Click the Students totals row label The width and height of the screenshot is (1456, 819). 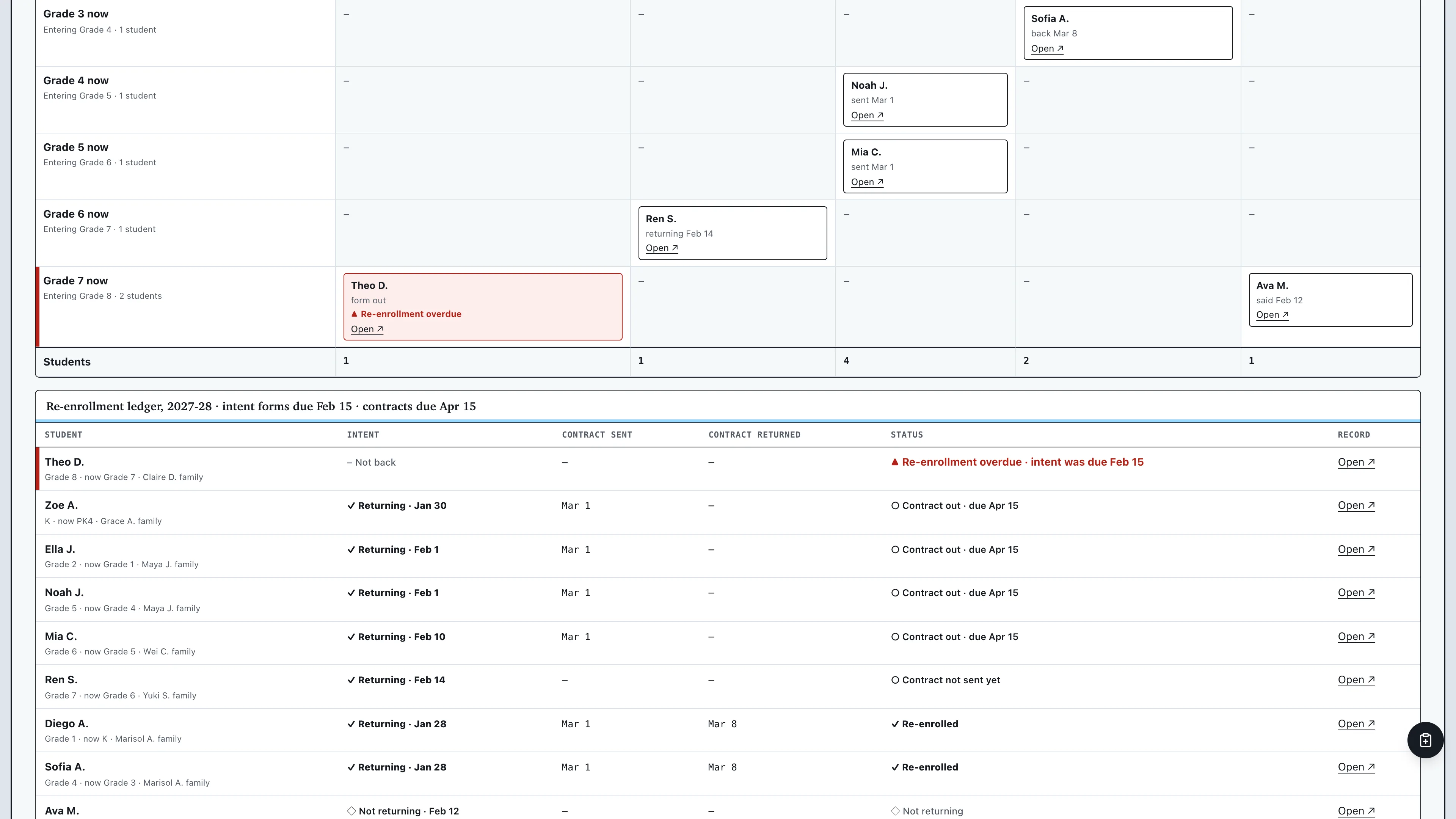67,362
